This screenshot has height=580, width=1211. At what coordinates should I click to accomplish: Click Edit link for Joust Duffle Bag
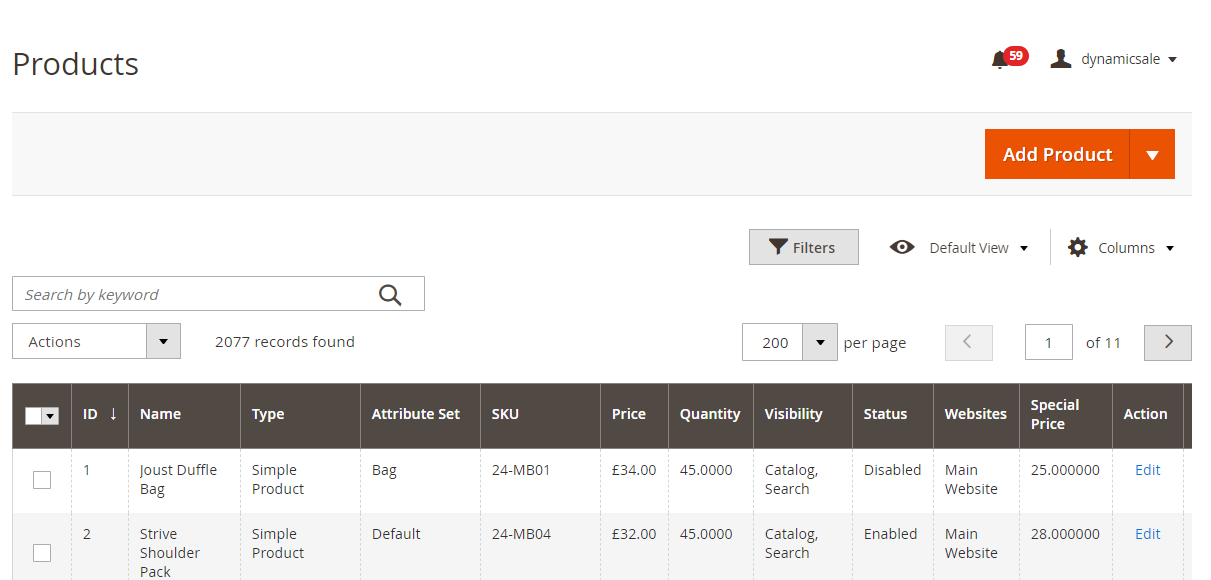[x=1147, y=470]
